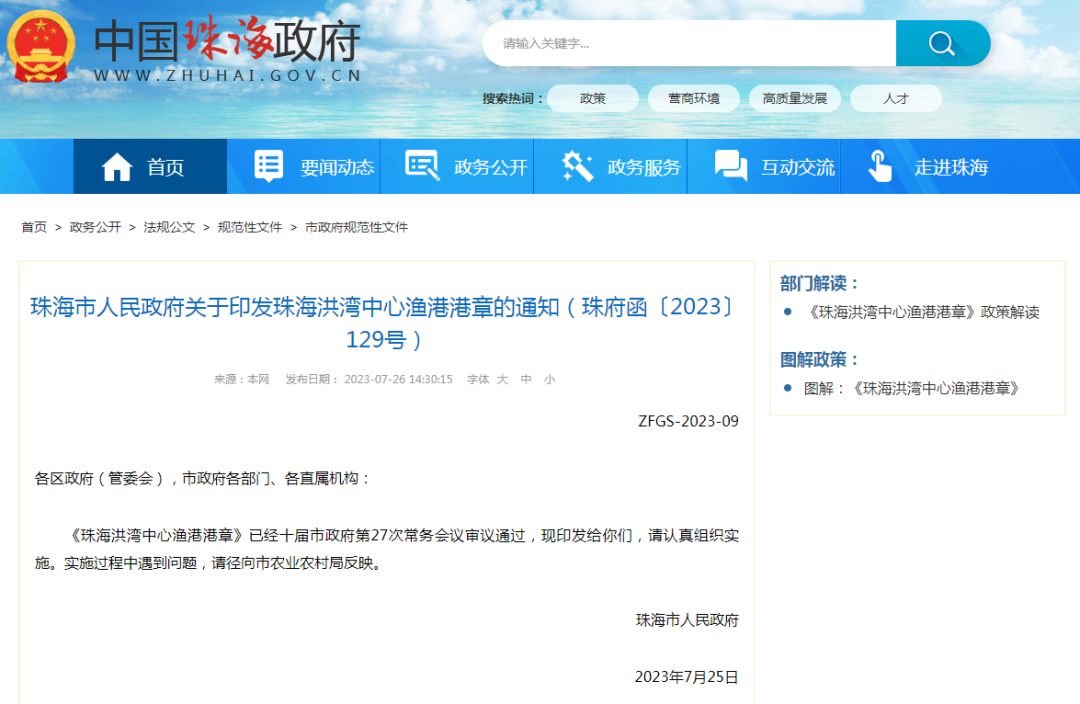Screen dimensions: 1080x704
Task: Click the magnifying glass search icon
Action: [x=941, y=43]
